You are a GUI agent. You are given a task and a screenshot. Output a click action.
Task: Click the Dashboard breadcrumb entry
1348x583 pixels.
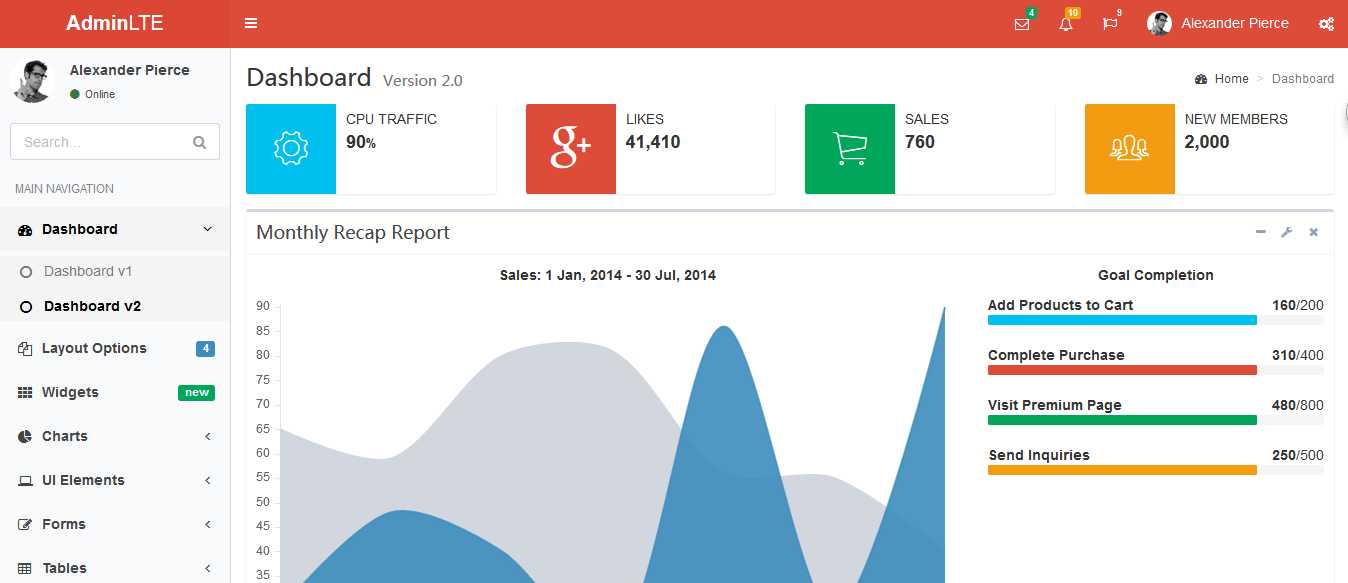point(1303,79)
